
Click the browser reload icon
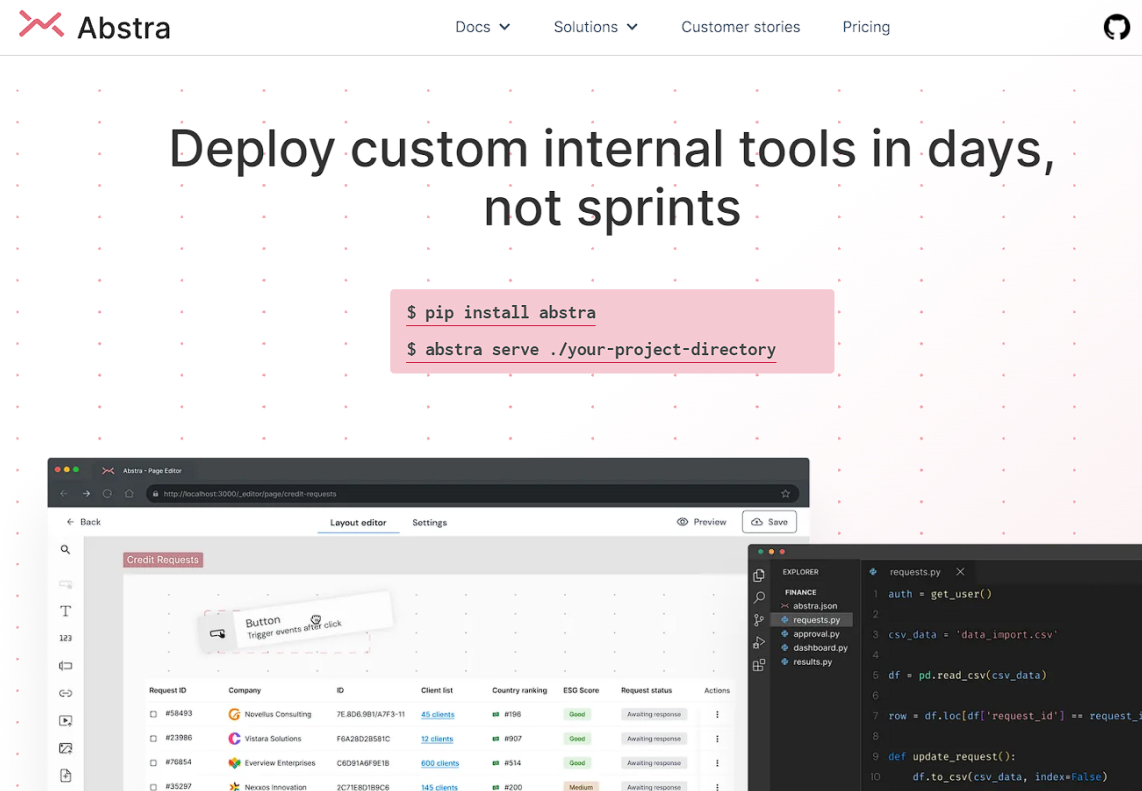[107, 493]
